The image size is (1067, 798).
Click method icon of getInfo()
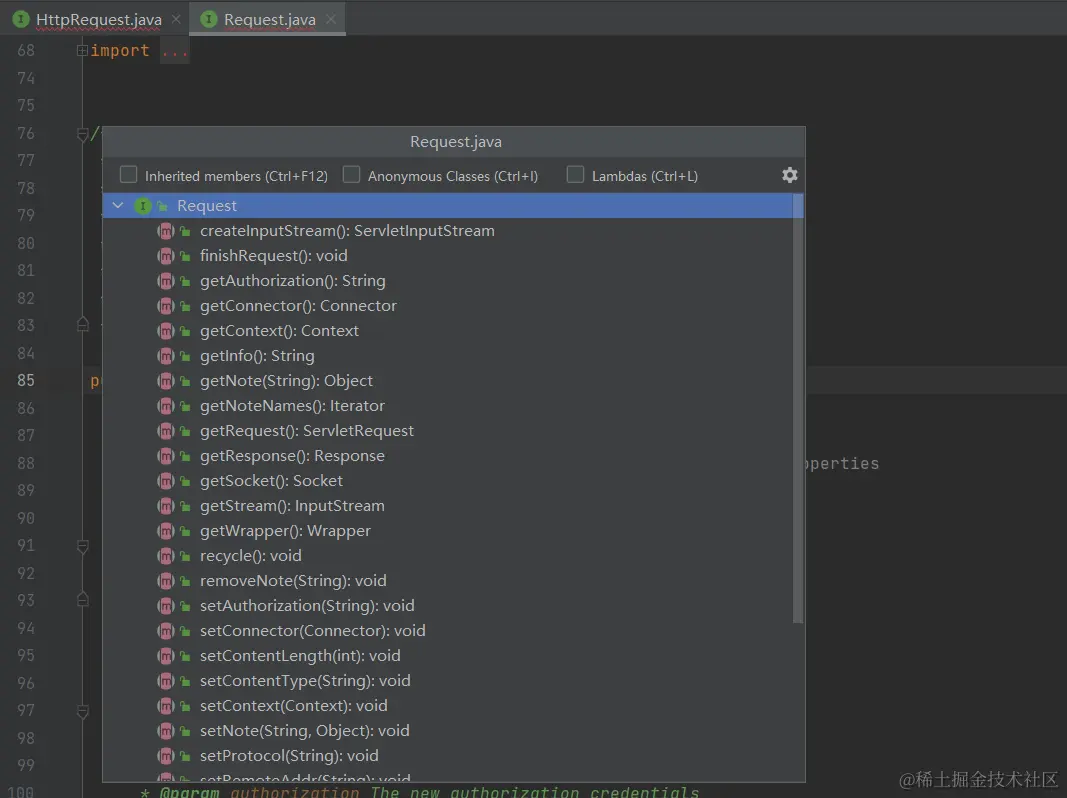tap(166, 356)
